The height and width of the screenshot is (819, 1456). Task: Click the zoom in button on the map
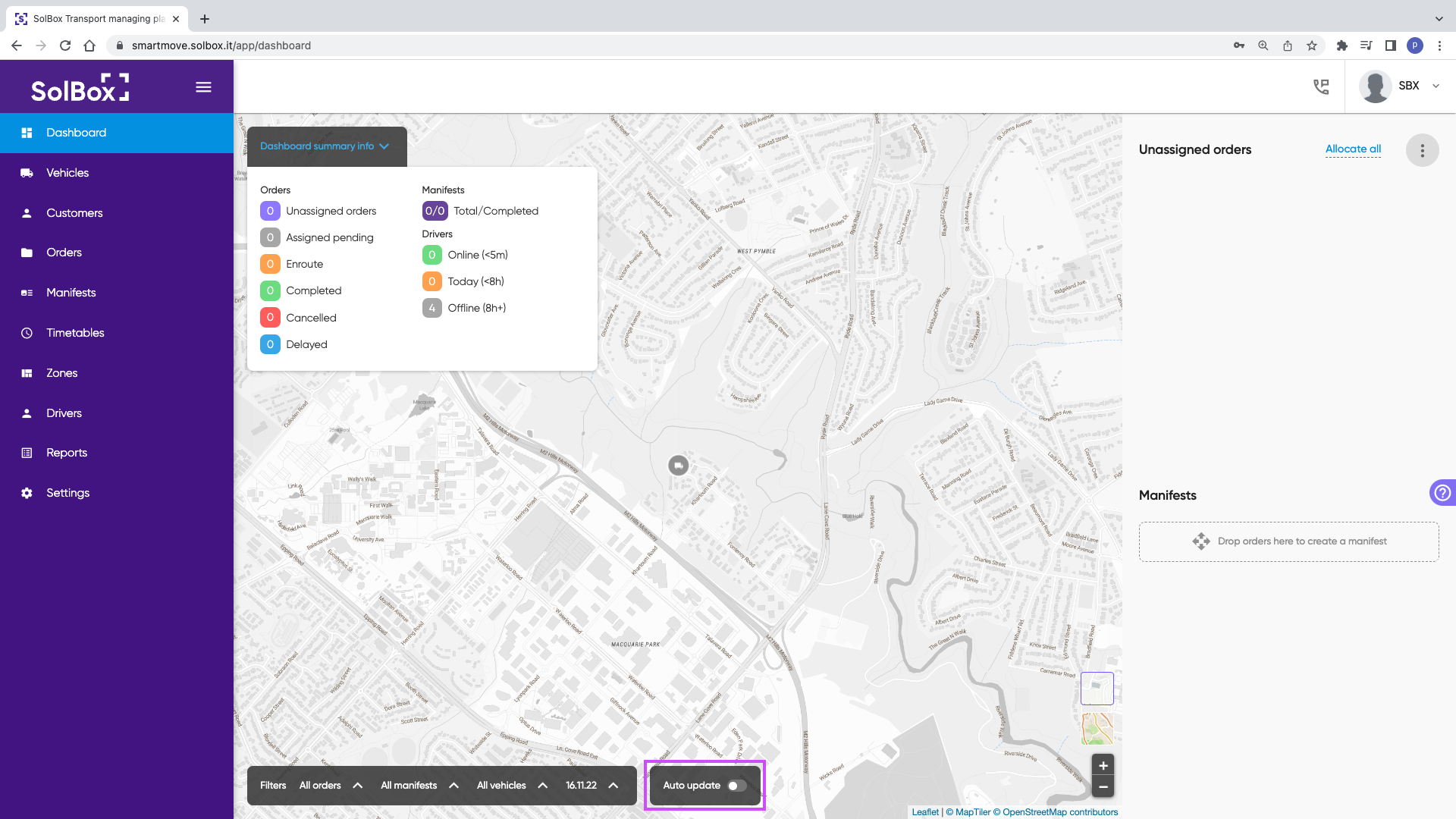1103,765
